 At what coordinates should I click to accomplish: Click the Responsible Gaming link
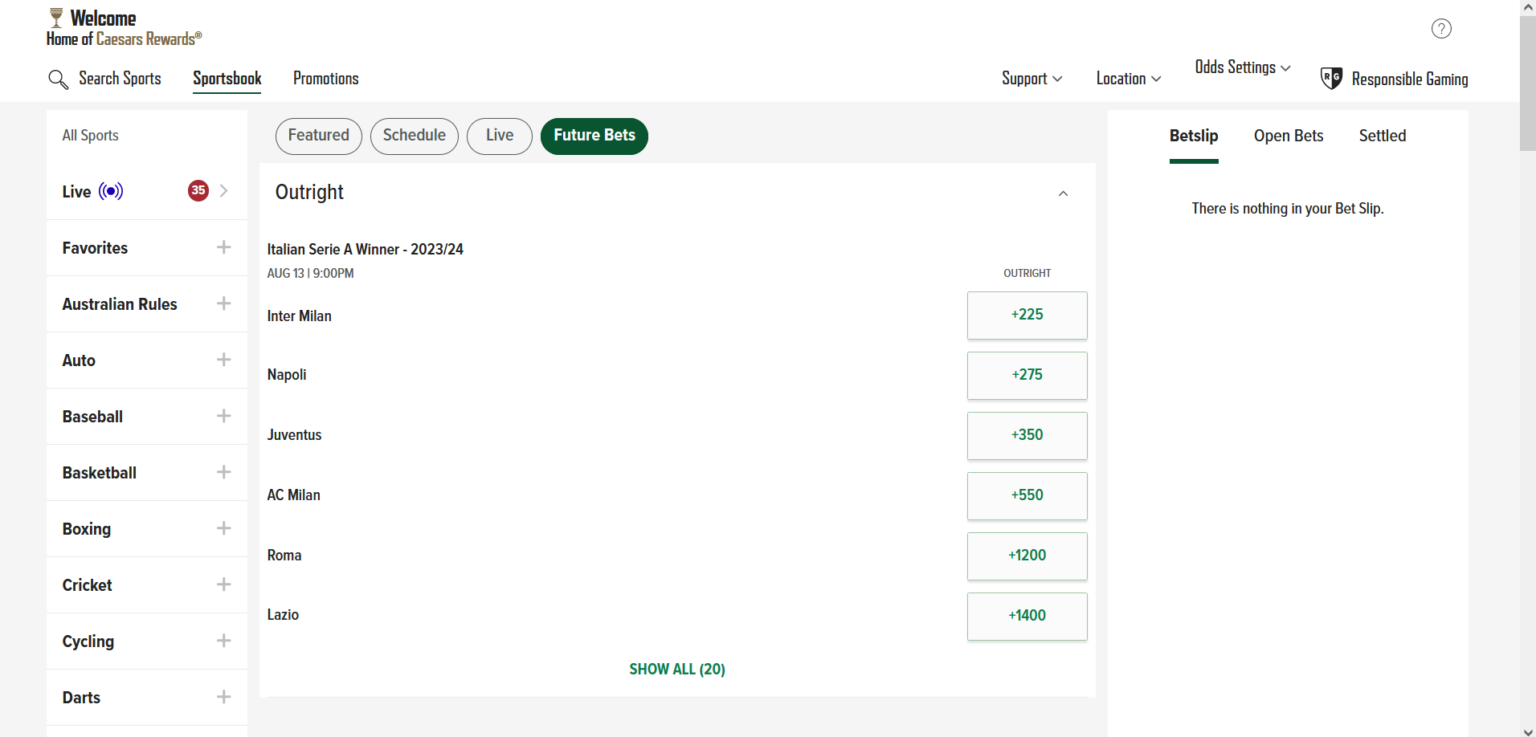1410,79
